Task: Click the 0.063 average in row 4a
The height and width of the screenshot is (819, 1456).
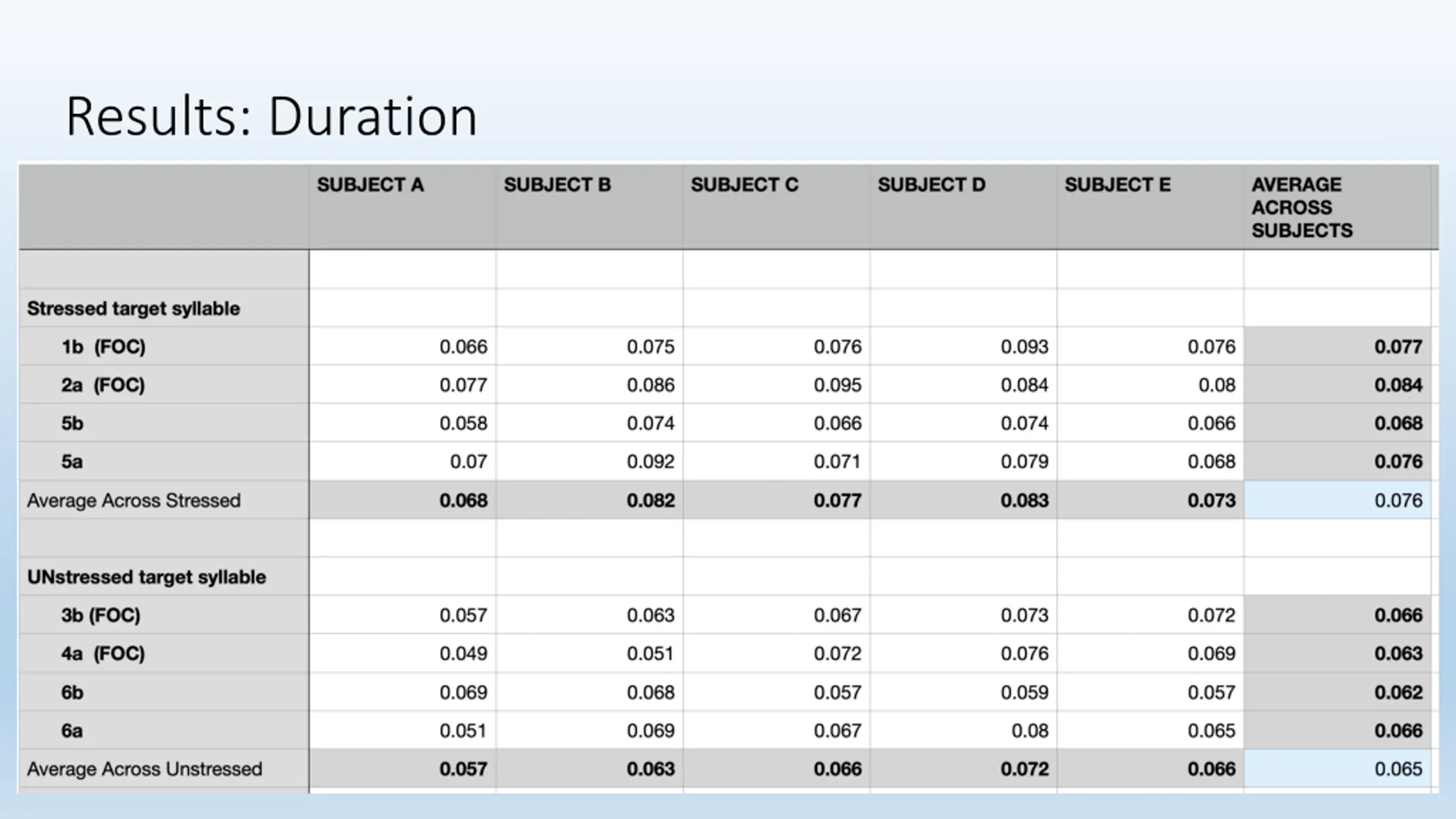Action: [x=1399, y=653]
